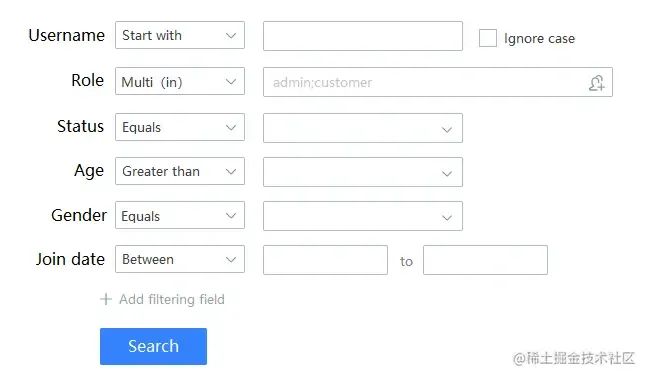Click the chevron arrow in Username operator select
The height and width of the screenshot is (379, 648).
tap(231, 36)
